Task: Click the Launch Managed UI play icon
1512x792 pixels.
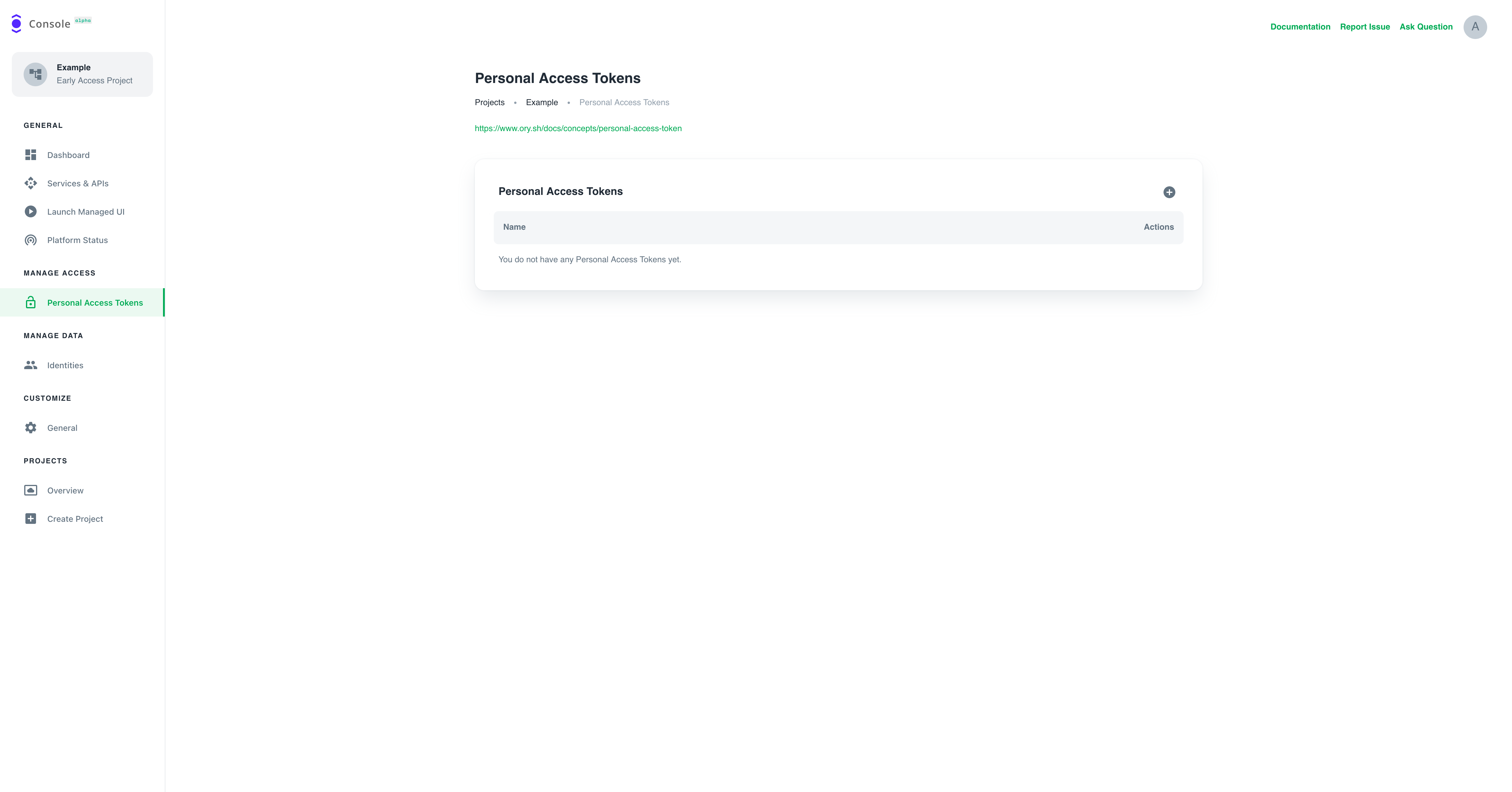Action: pos(30,211)
